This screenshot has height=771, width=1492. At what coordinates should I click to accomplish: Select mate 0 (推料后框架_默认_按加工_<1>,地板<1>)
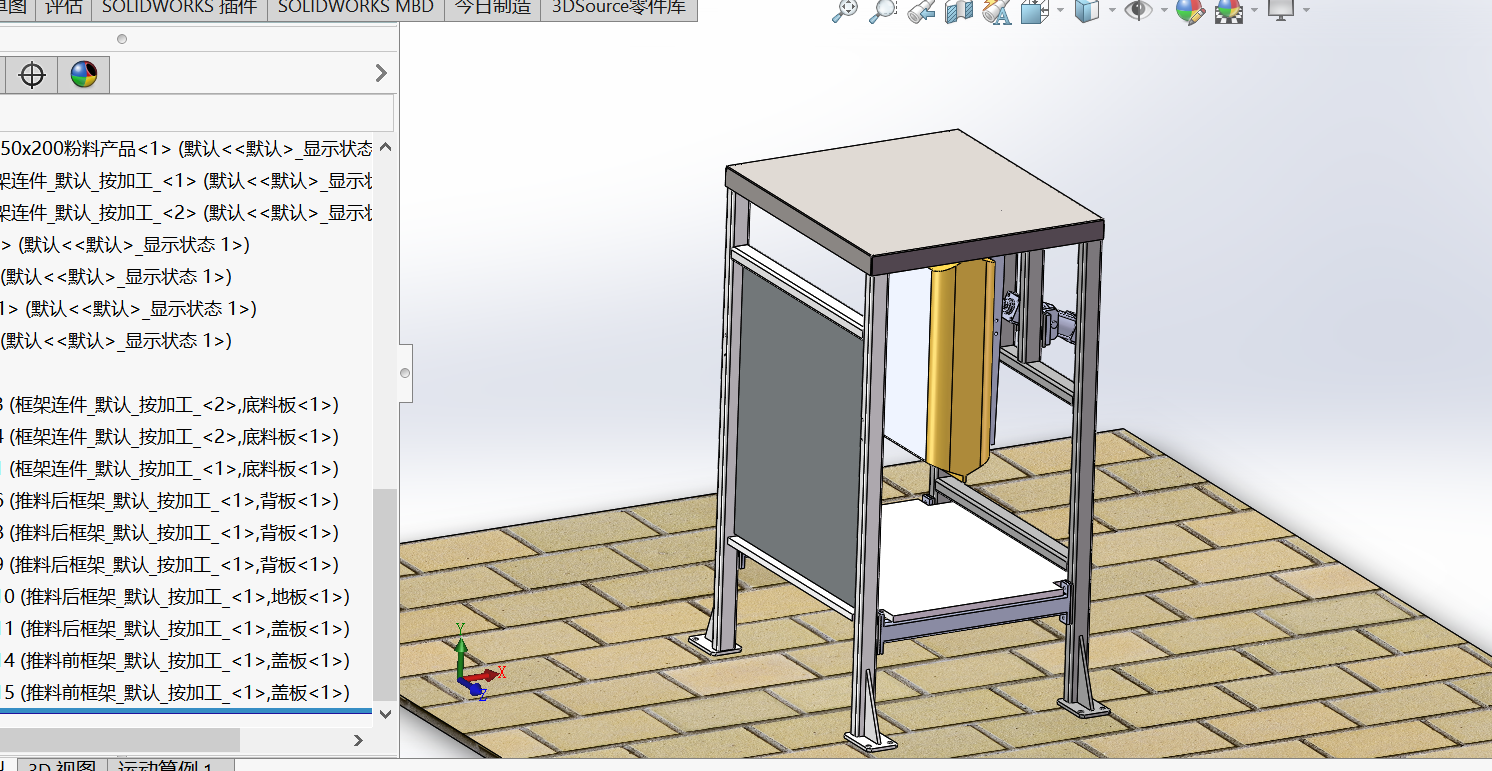tap(175, 597)
